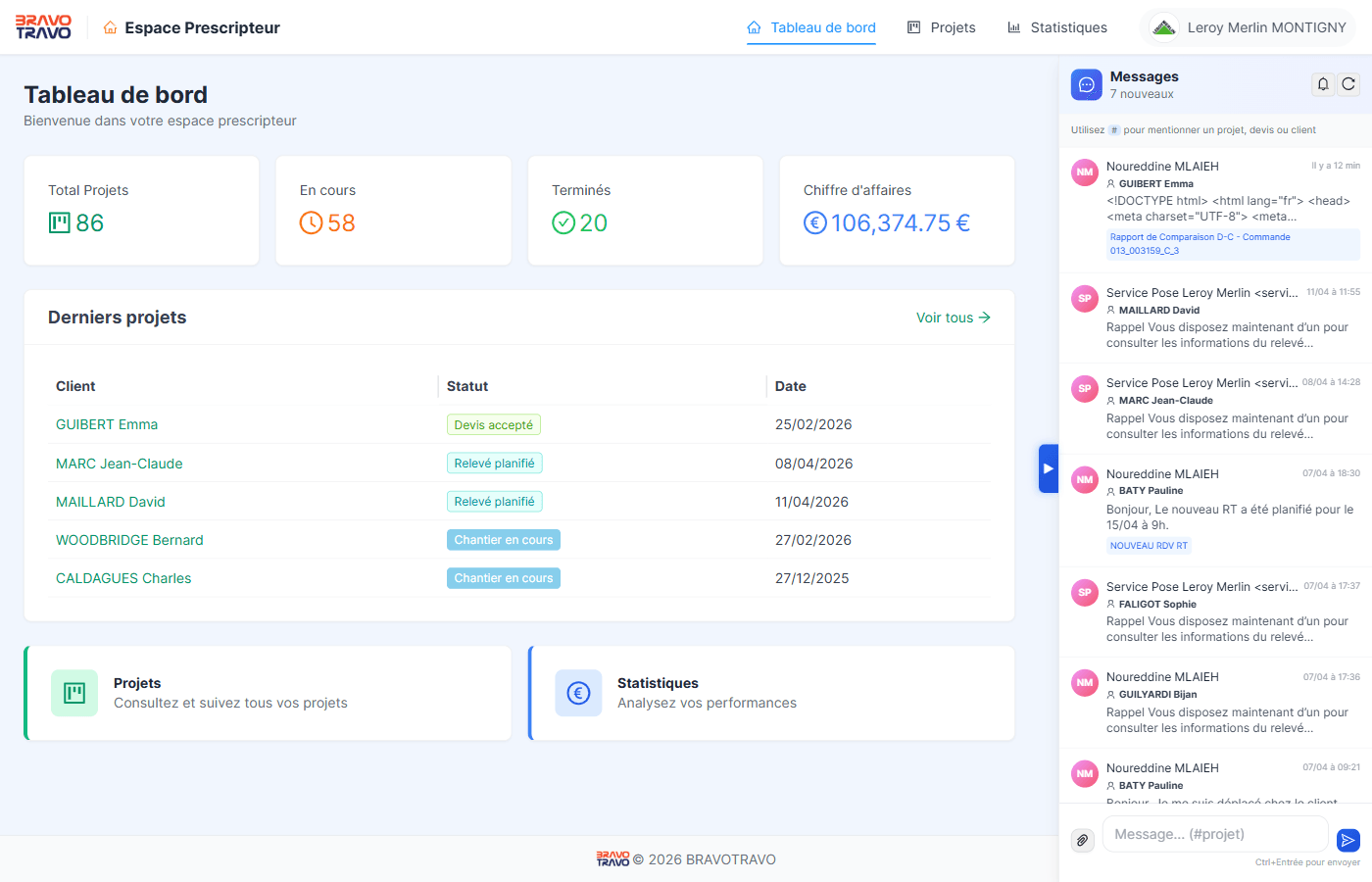The height and width of the screenshot is (882, 1372).
Task: Click the Voir tous link
Action: pos(954,318)
